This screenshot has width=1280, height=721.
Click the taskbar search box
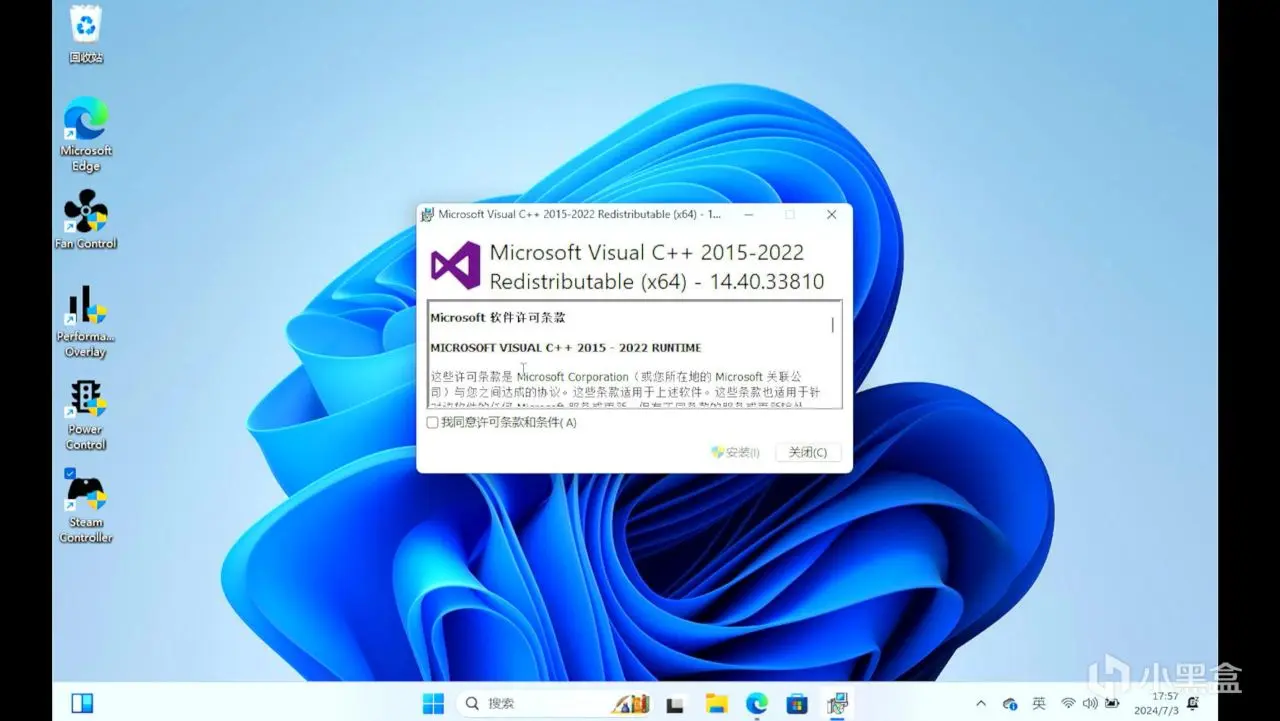[556, 704]
